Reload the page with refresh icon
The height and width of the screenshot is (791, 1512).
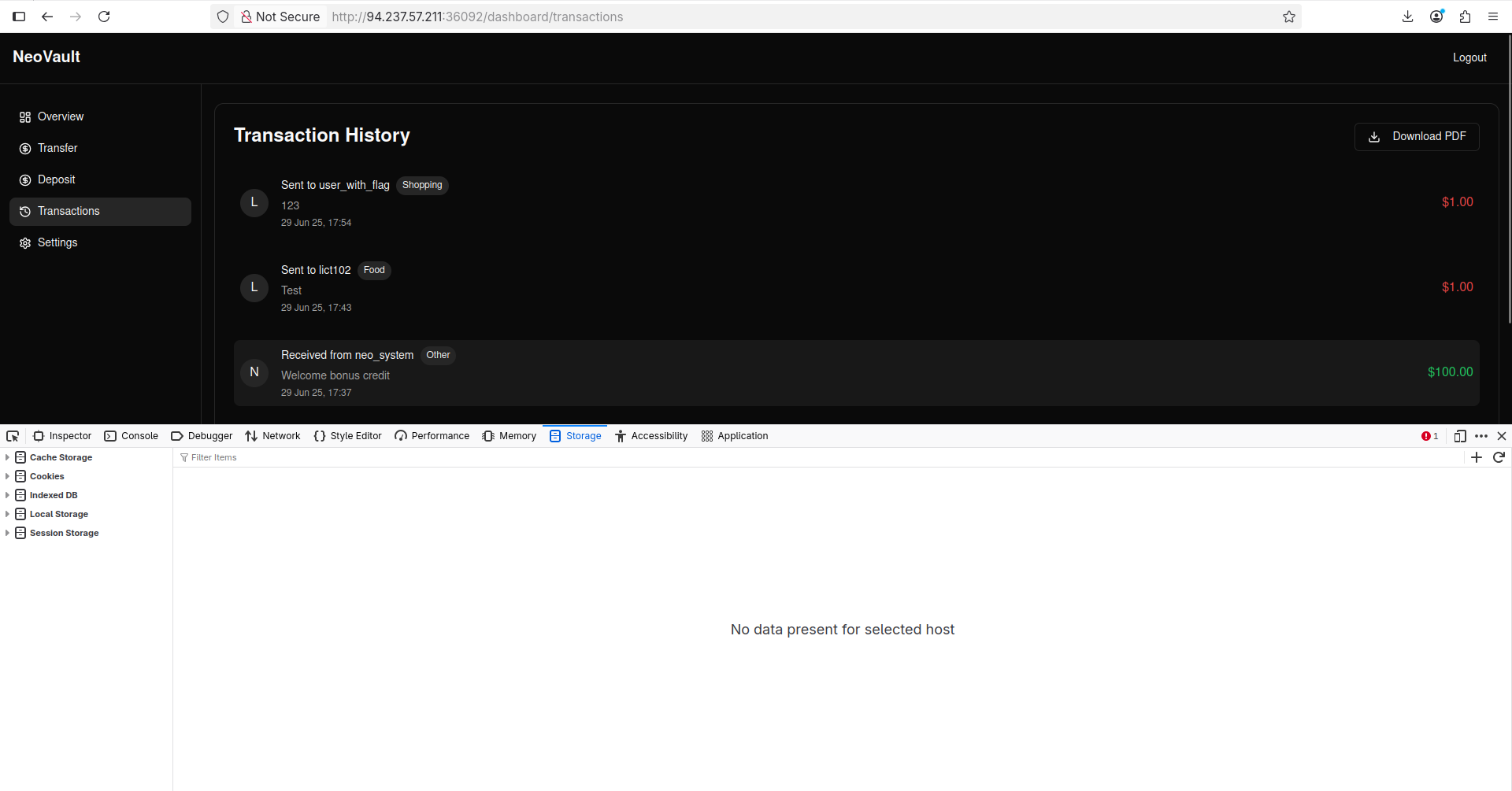(x=104, y=17)
